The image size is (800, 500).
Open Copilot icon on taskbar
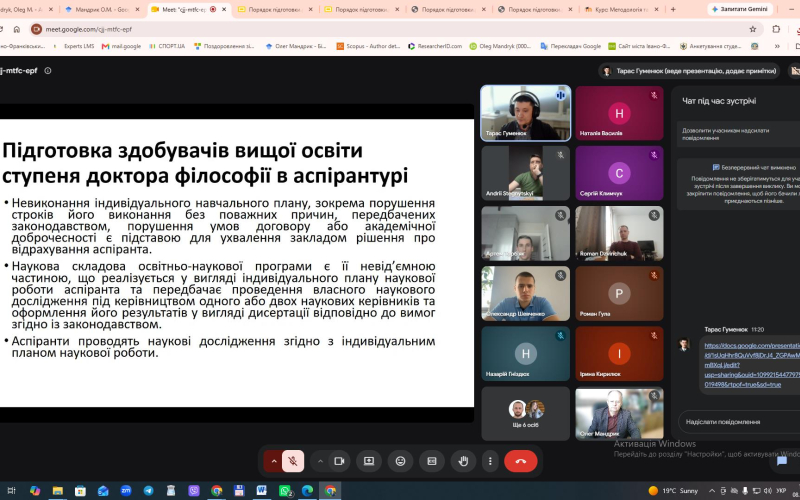(x=35, y=491)
